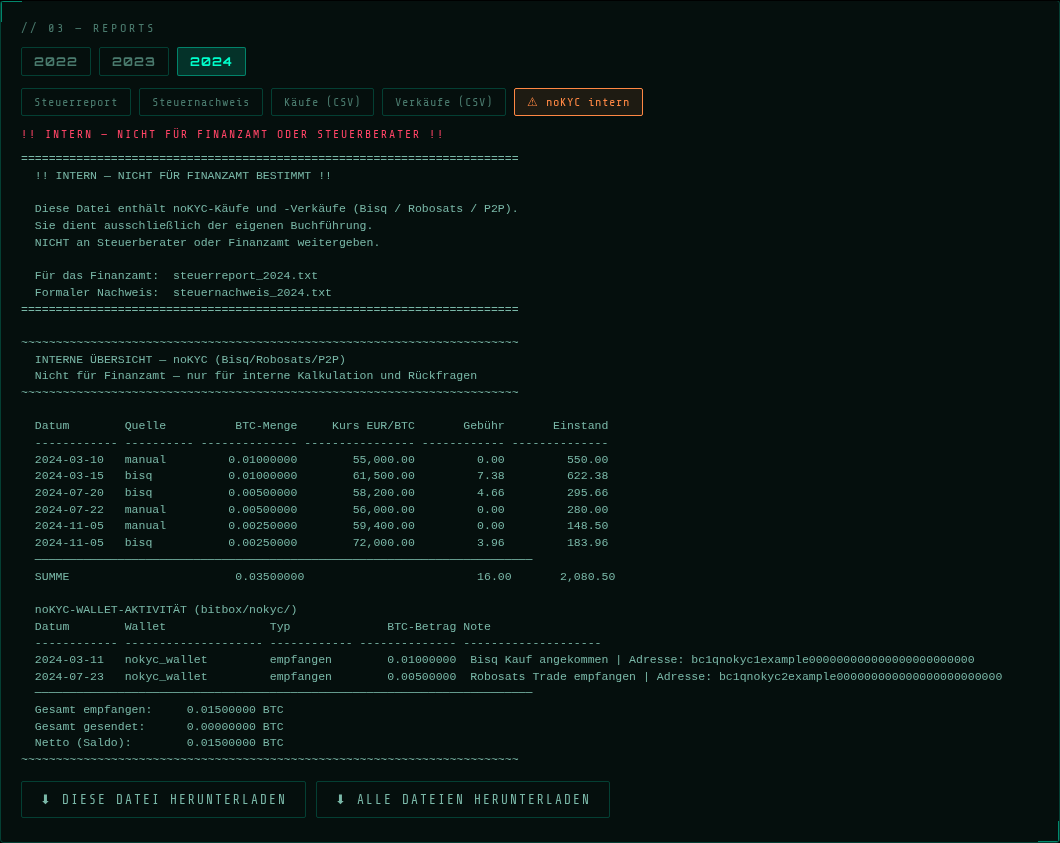Click the '// 03 – REPORTS' section heading
This screenshot has width=1060, height=843.
coord(88,28)
